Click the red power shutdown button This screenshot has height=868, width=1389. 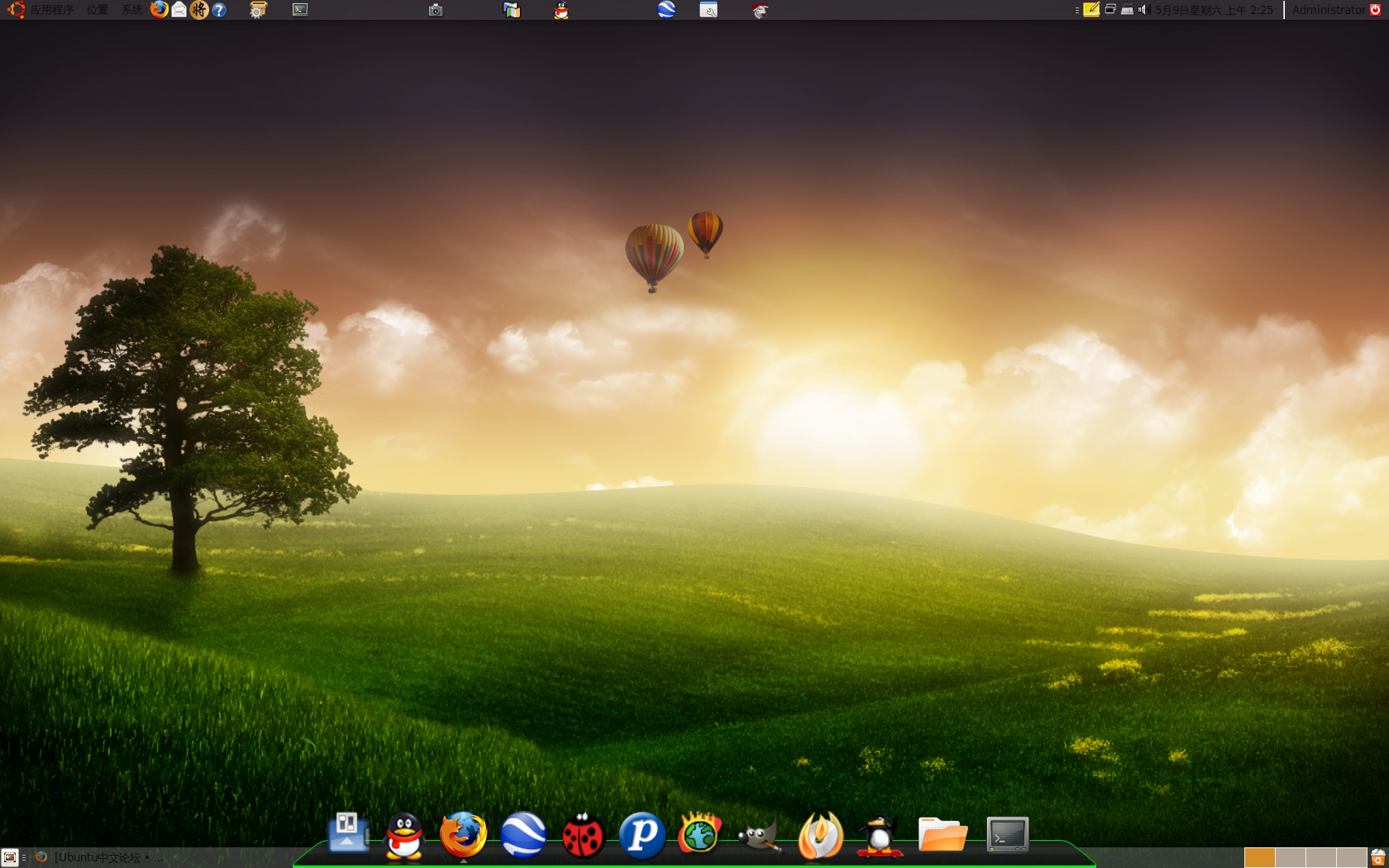pos(1376,10)
